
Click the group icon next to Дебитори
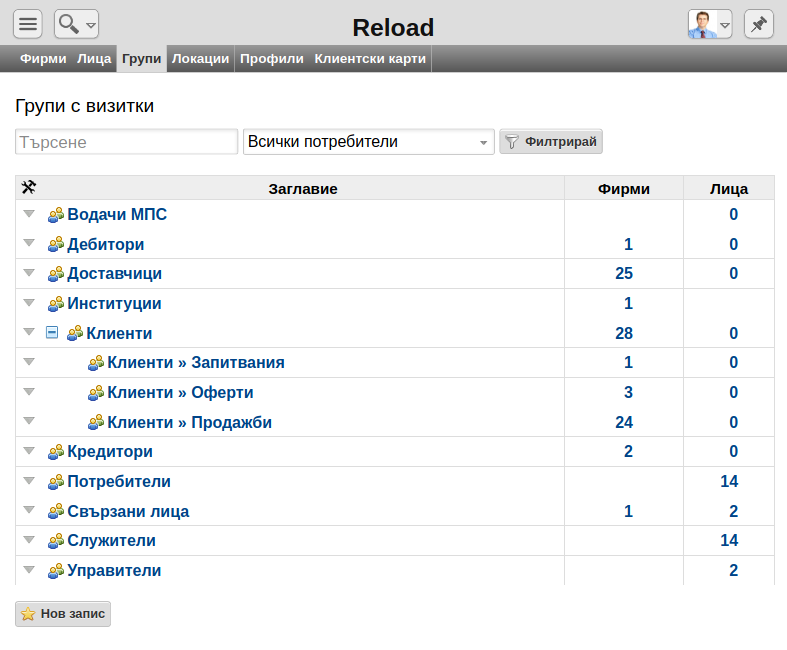point(56,244)
